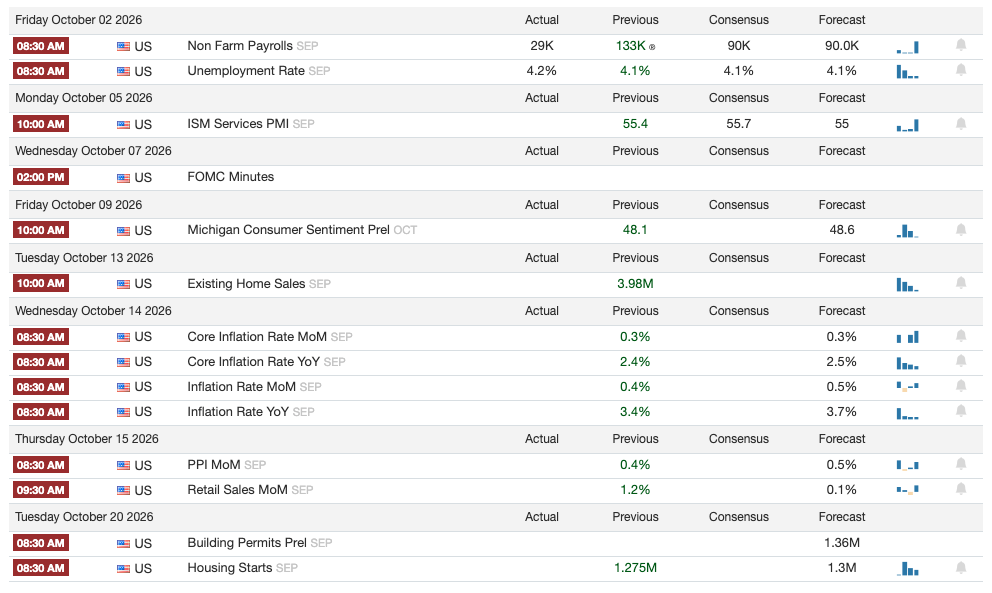Open the Existing Home Sales link
The width and height of the screenshot is (992, 593).
246,284
